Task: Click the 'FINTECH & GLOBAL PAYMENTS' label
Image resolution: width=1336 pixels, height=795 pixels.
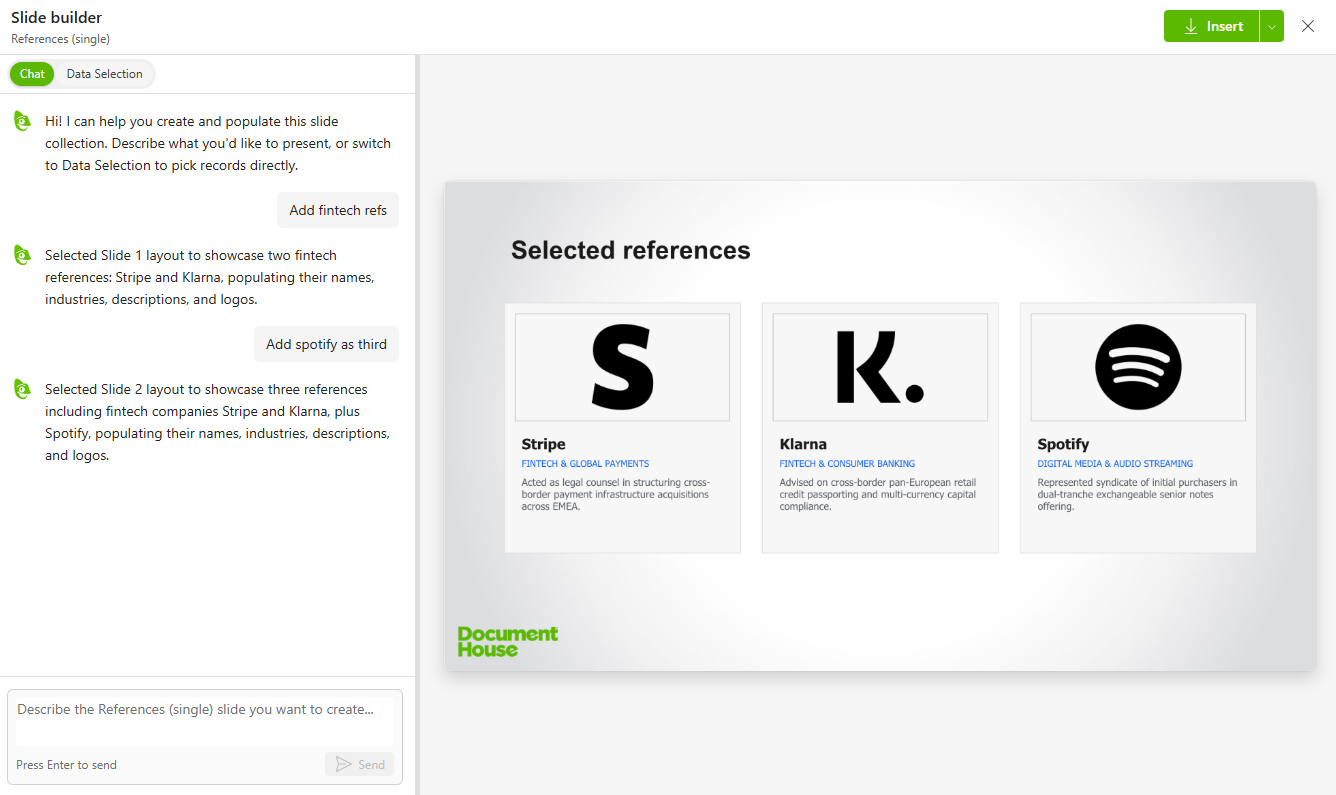Action: (x=585, y=464)
